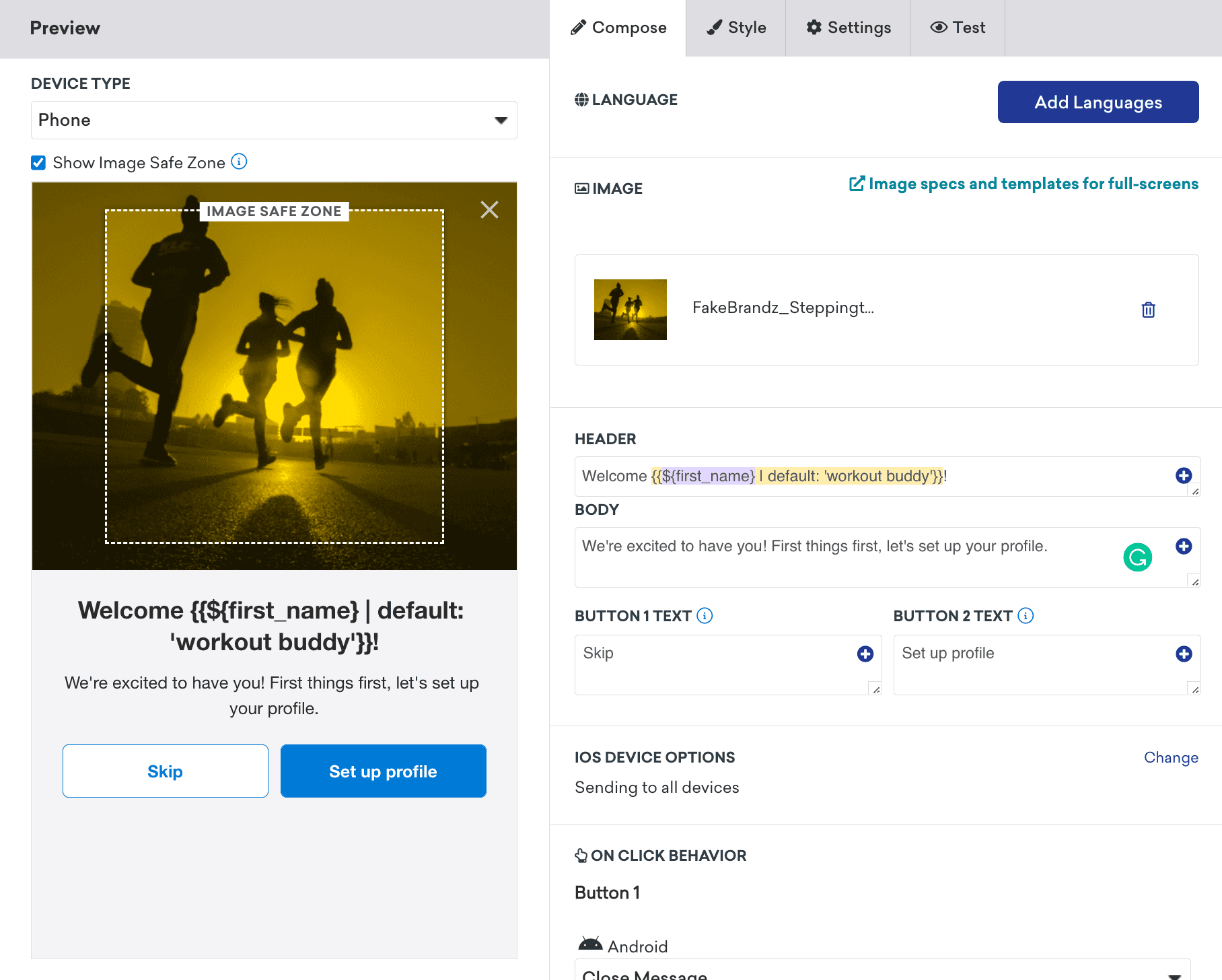Open the info icon beside Show Image Safe Zone

[239, 162]
